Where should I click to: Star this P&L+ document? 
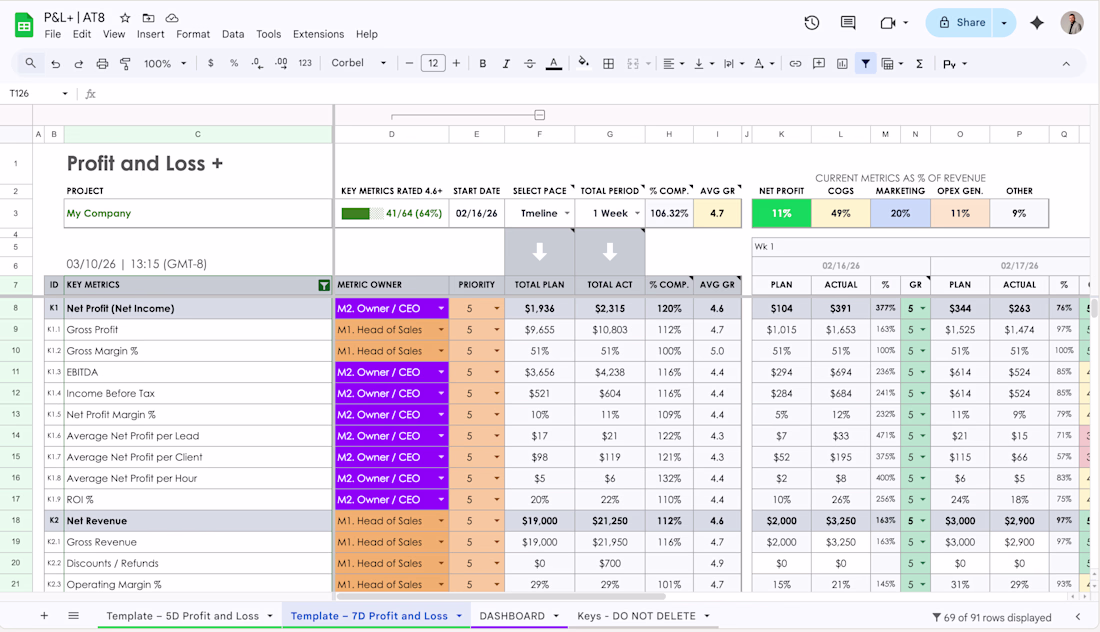point(125,18)
